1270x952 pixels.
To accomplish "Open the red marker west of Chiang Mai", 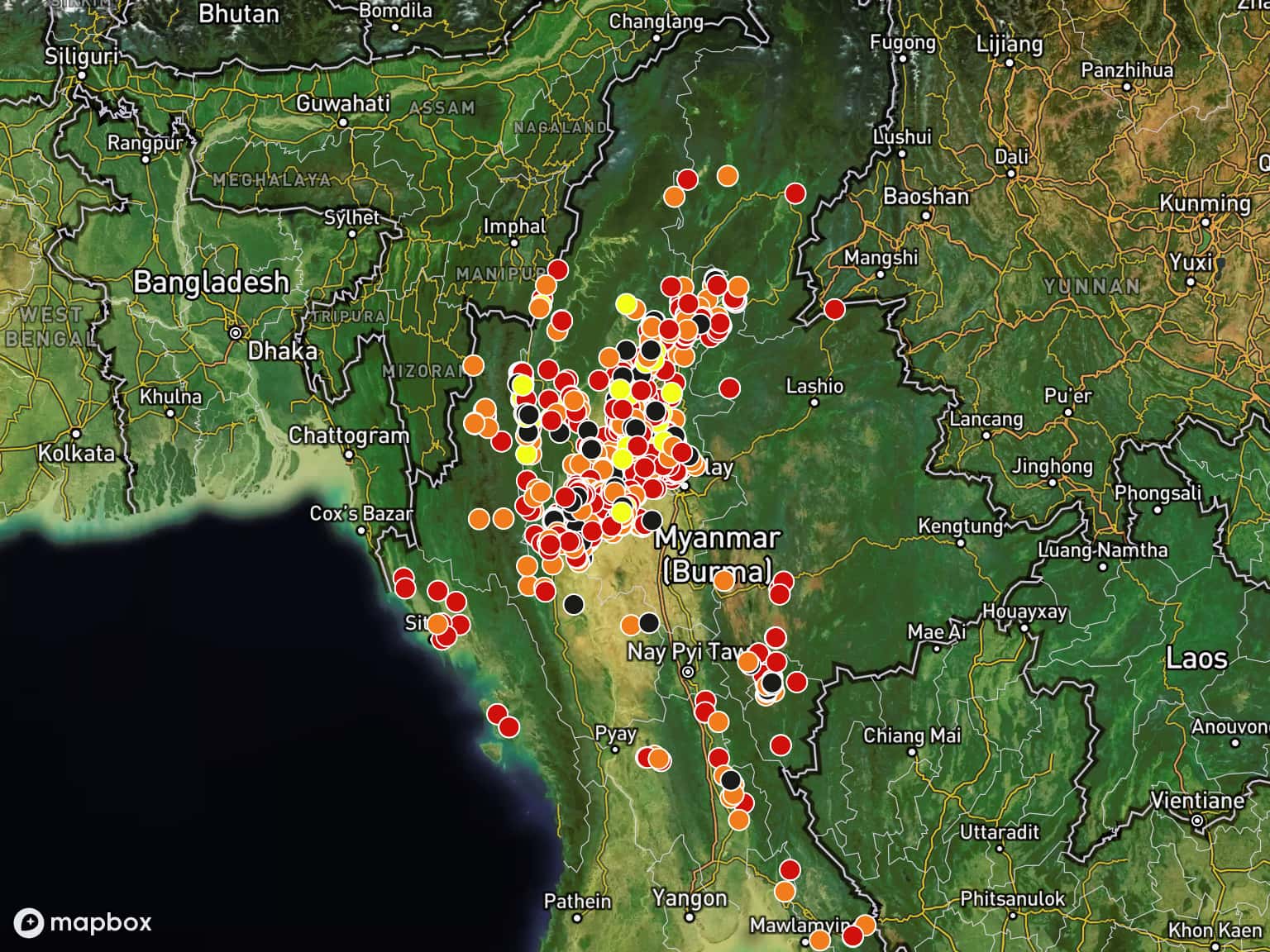I will click(x=781, y=745).
